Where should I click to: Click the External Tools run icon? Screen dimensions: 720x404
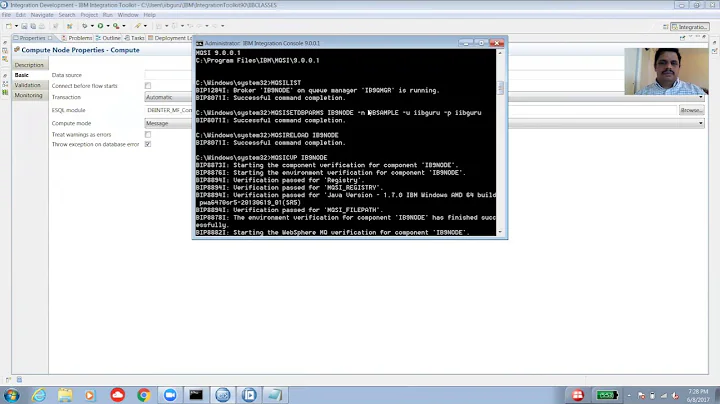(116, 26)
